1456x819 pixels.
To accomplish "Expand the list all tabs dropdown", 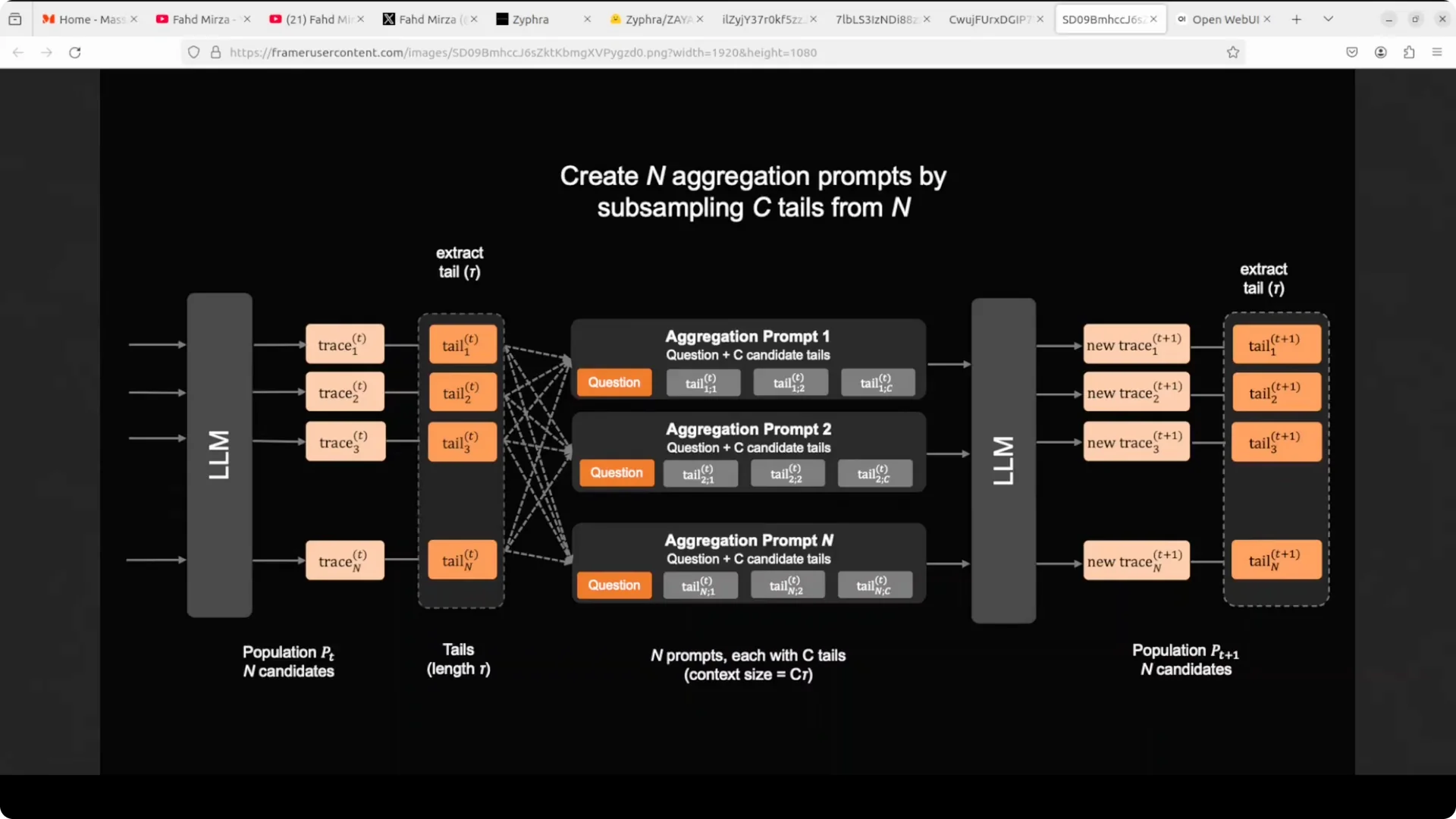I will [1328, 19].
